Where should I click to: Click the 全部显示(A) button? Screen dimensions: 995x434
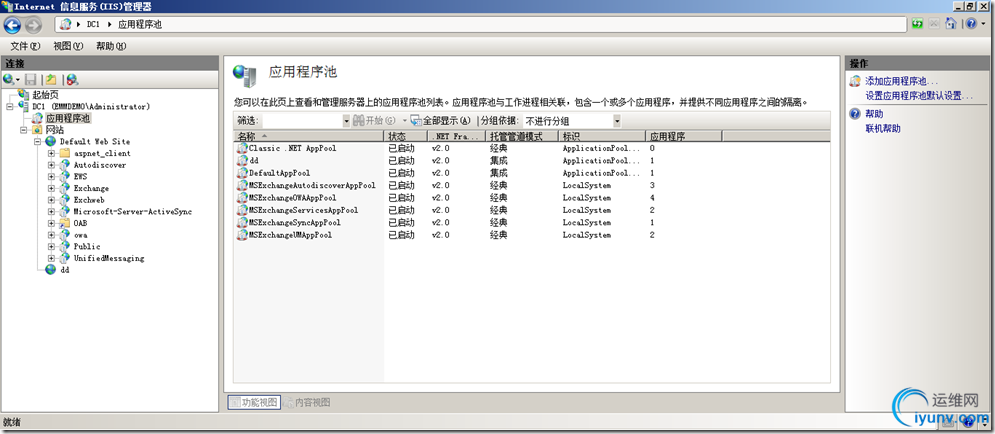pyautogui.click(x=440, y=121)
